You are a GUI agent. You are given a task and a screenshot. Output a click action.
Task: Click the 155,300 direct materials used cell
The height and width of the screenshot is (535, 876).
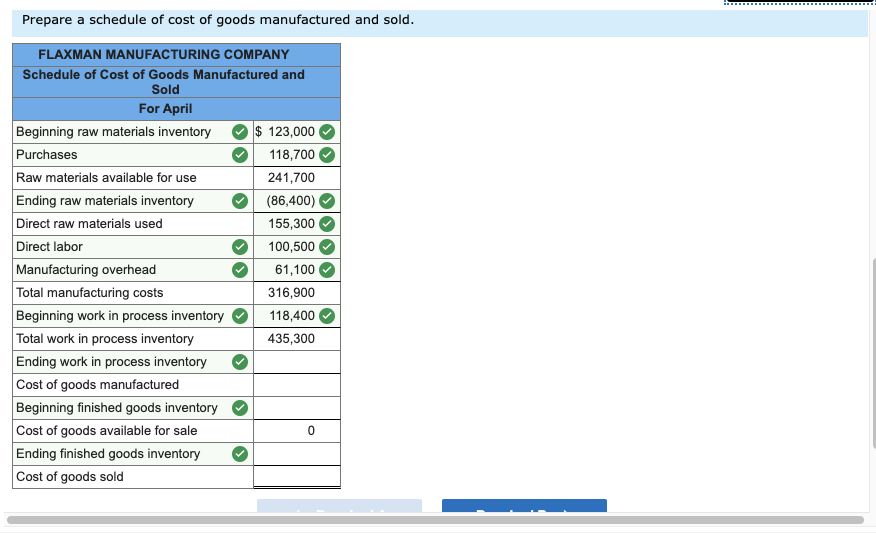point(297,224)
